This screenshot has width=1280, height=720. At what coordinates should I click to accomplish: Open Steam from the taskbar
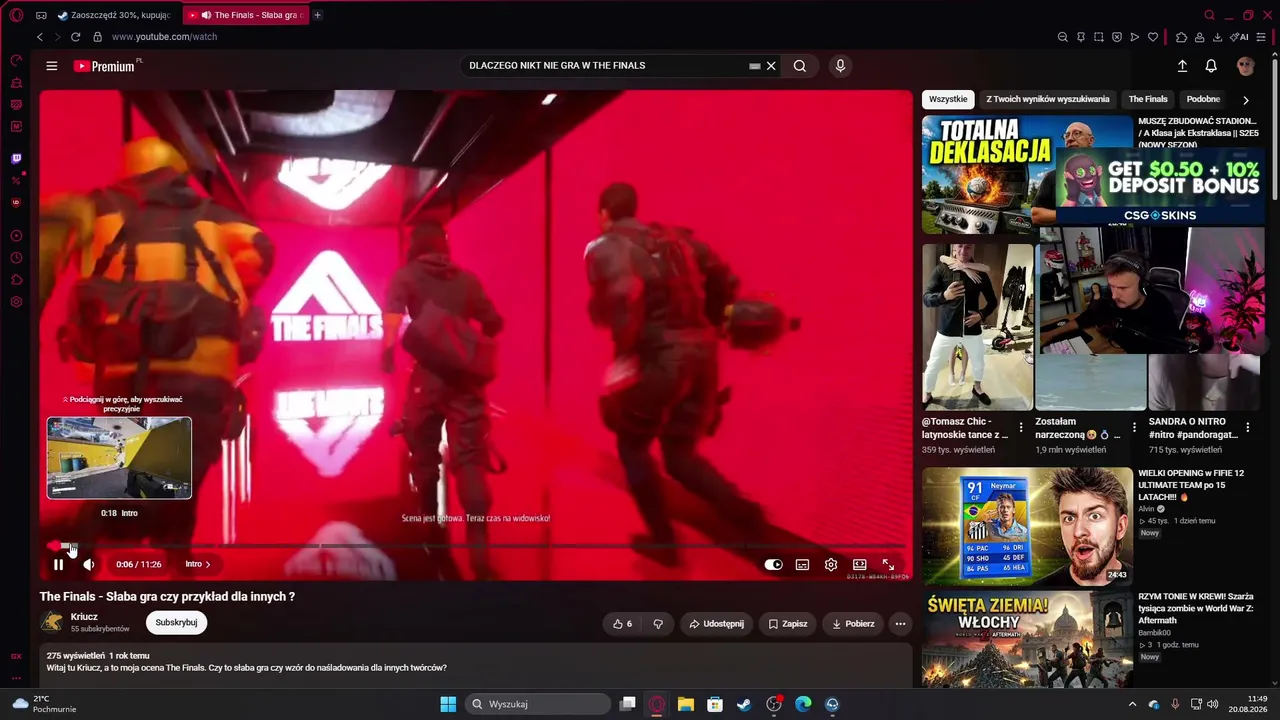pyautogui.click(x=744, y=704)
